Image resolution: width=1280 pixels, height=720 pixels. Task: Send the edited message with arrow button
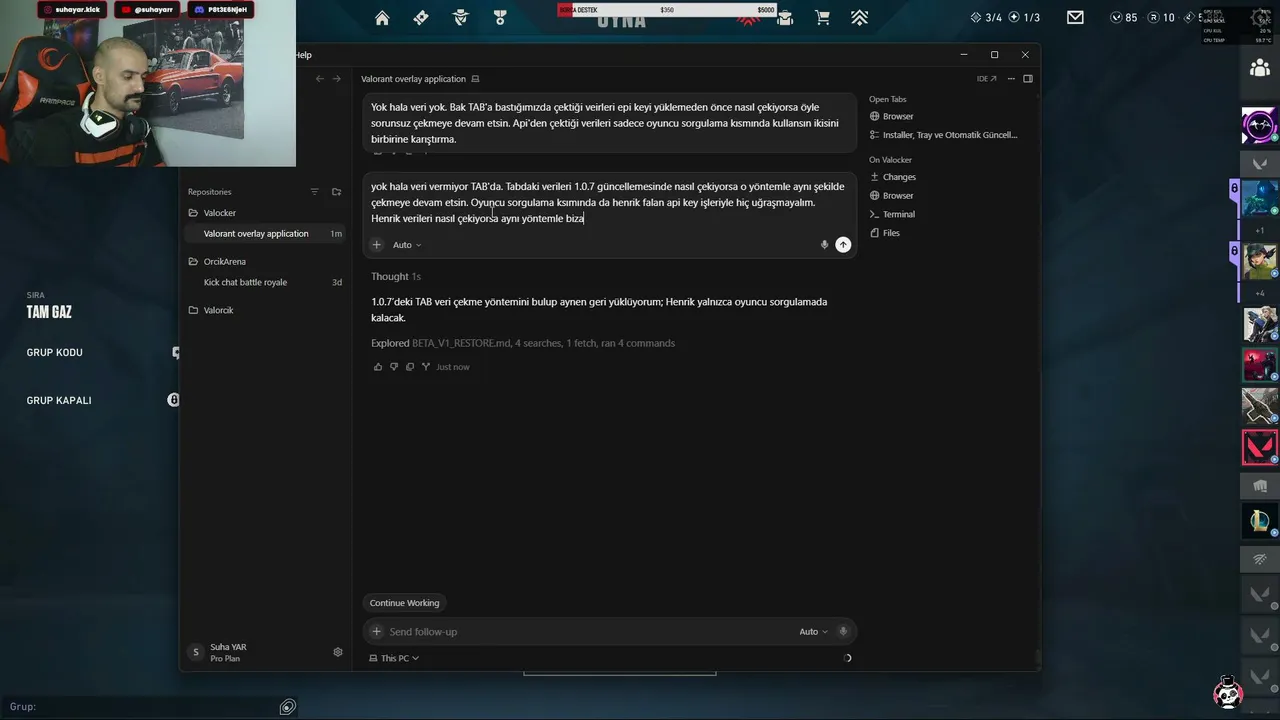(843, 245)
